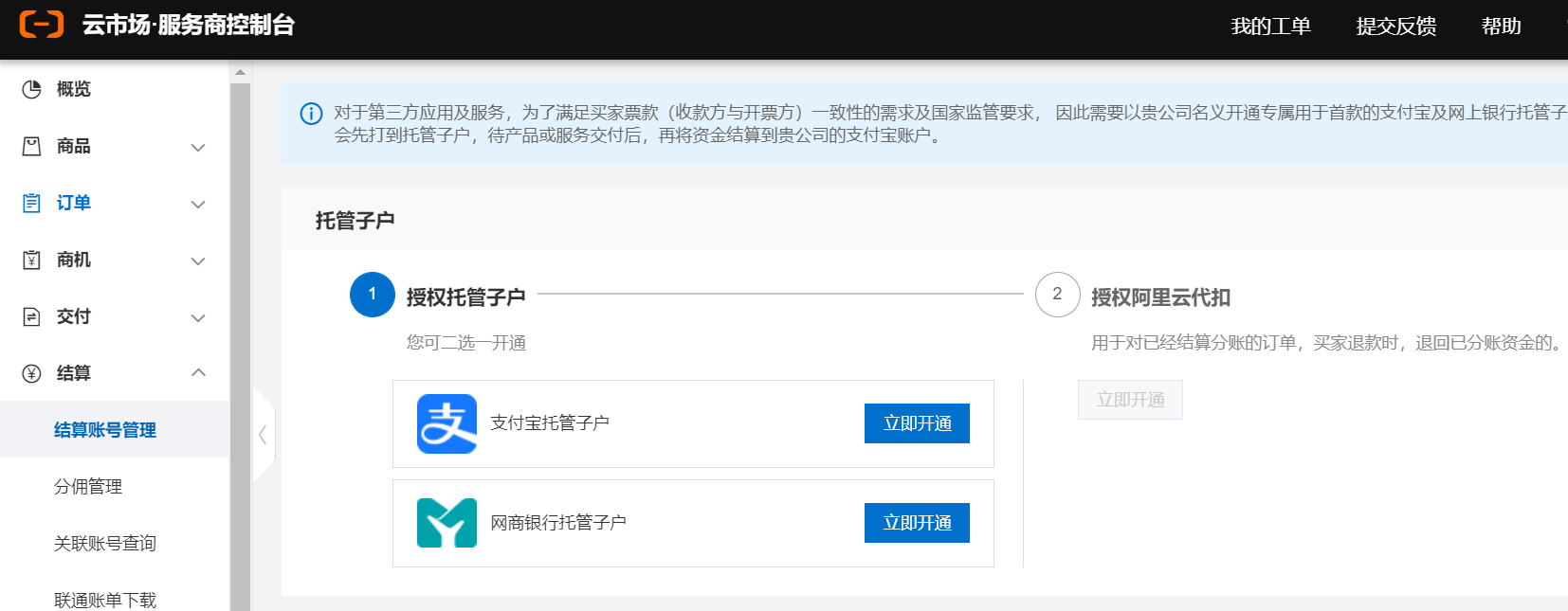Click disabled 立即开通 under 授权阿里云代扣
The width and height of the screenshot is (1568, 611).
pos(1130,400)
